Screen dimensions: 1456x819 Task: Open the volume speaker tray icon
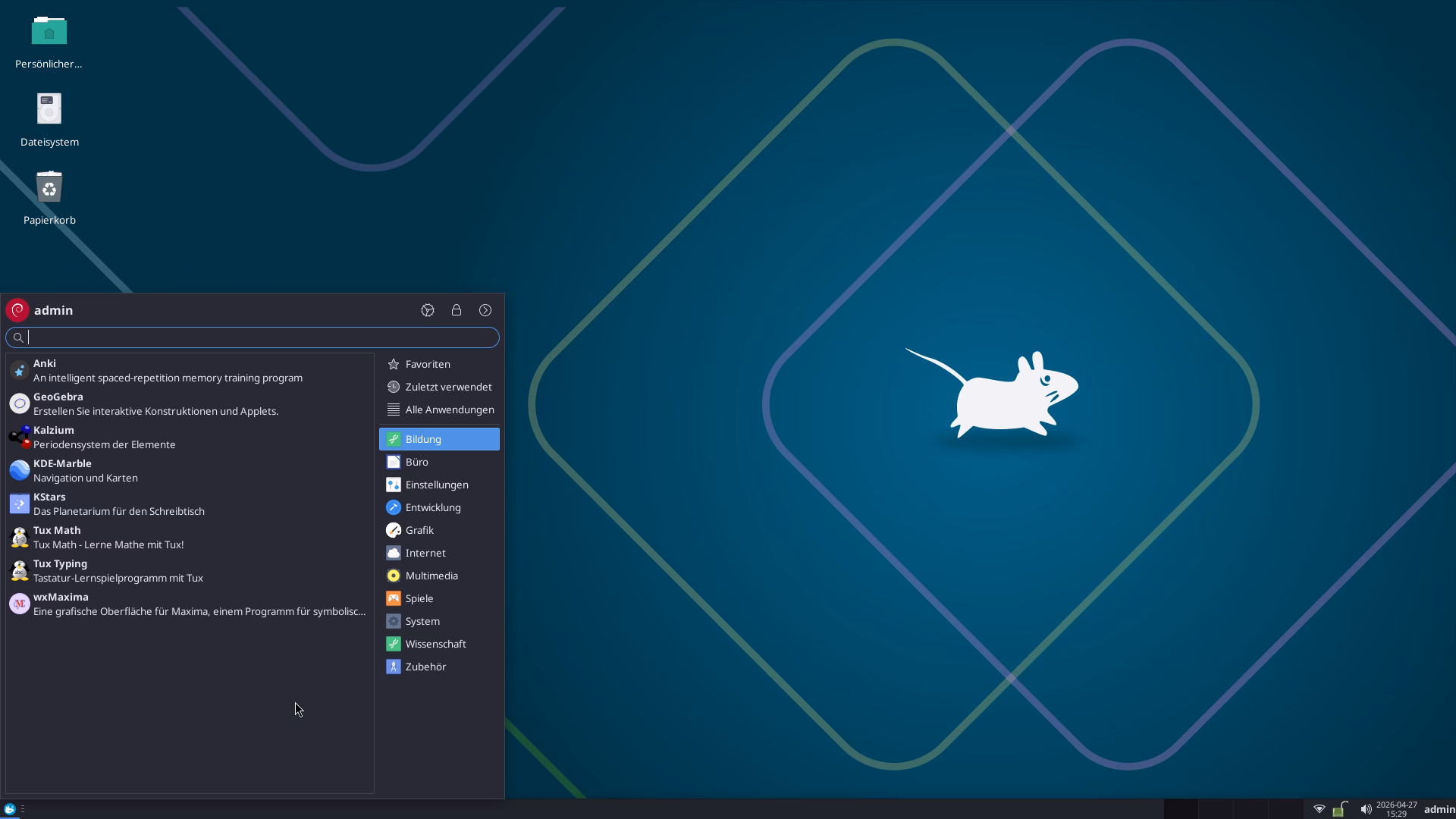(x=1366, y=809)
